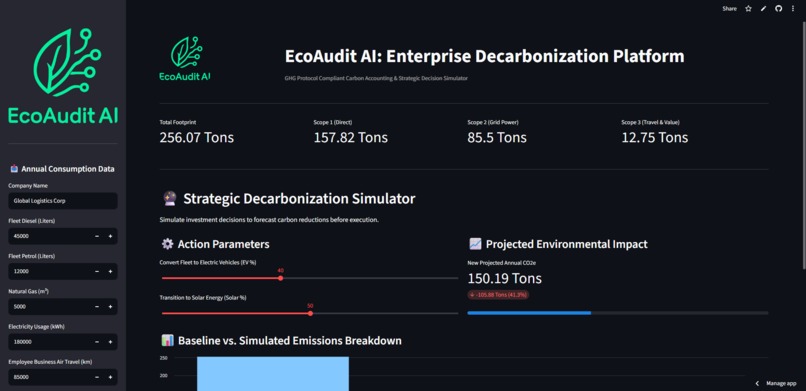Image resolution: width=806 pixels, height=391 pixels.
Task: Click the Scope 3 12.75 Tons value
Action: point(654,138)
